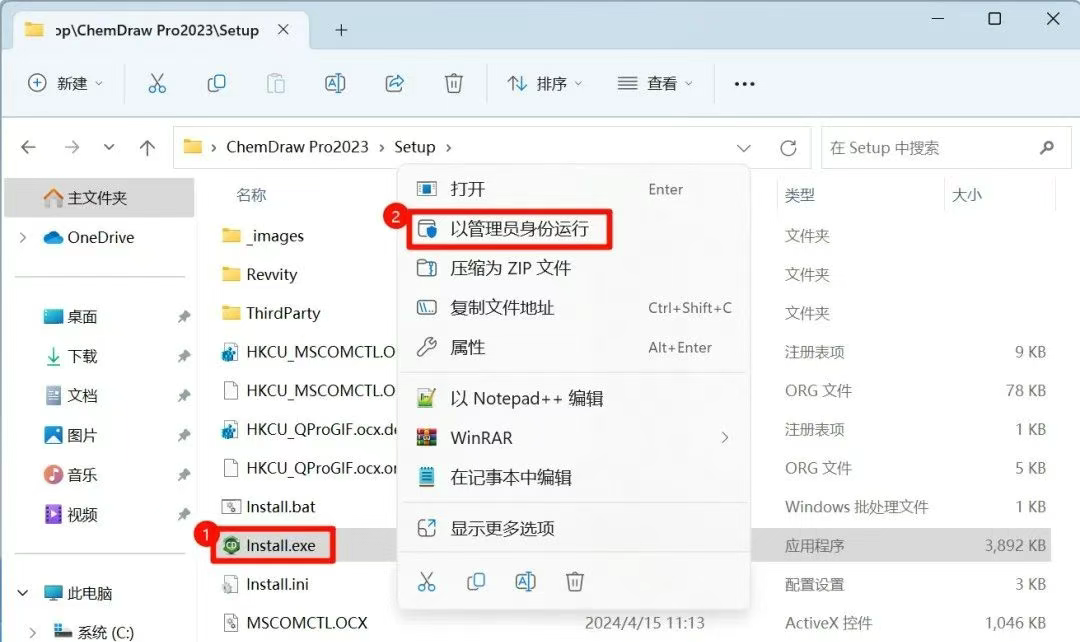Open the 查看 view dropdown
This screenshot has height=642, width=1080.
point(655,84)
